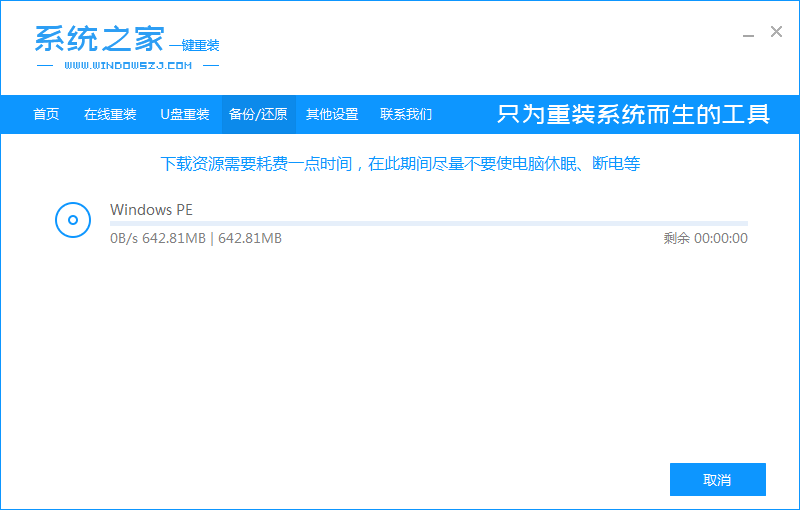Click the Windows PE download progress bar
Viewport: 800px width, 510px height.
(x=428, y=223)
